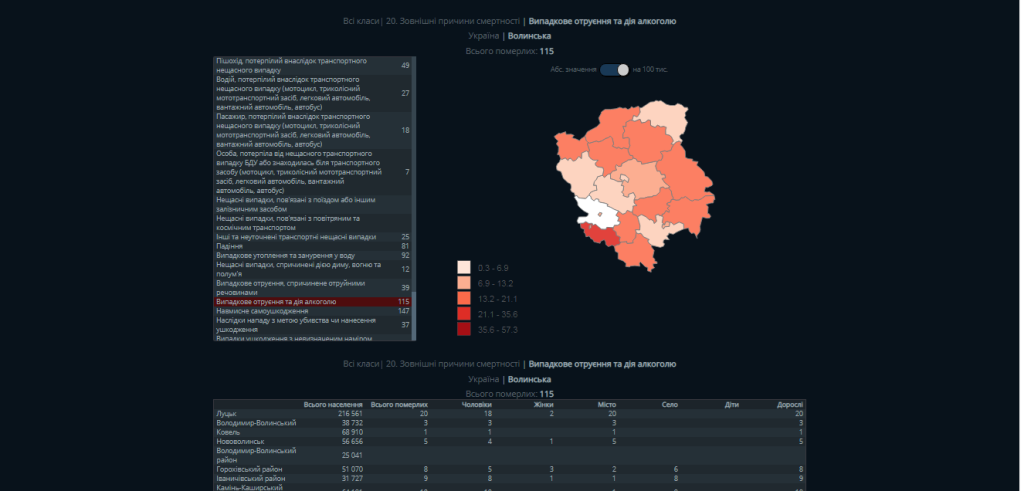Click the cause list vertical scrollbar
This screenshot has height=491, width=1024.
[413, 200]
